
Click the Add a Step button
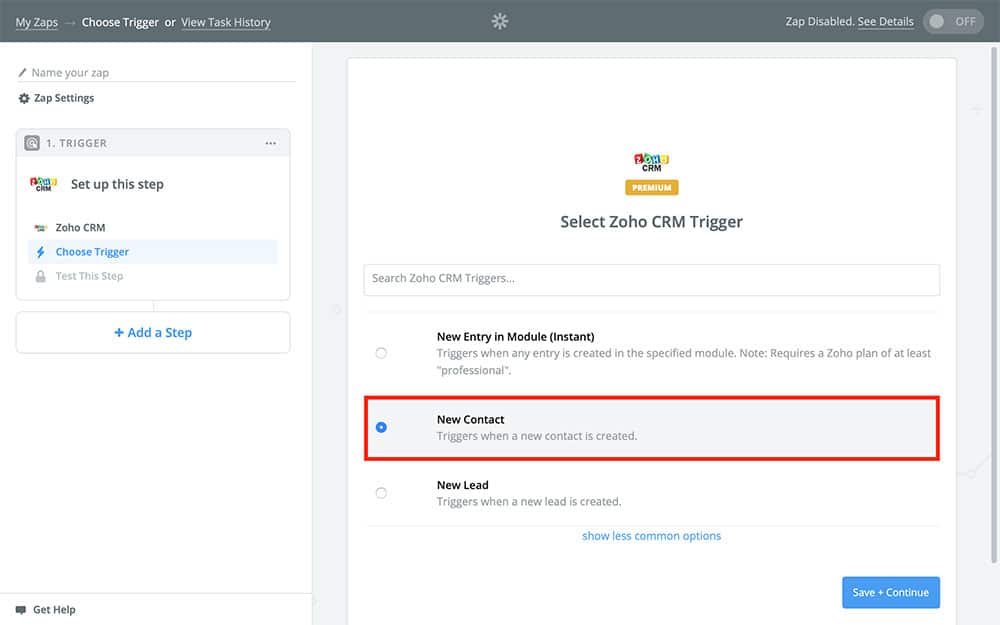coord(153,333)
